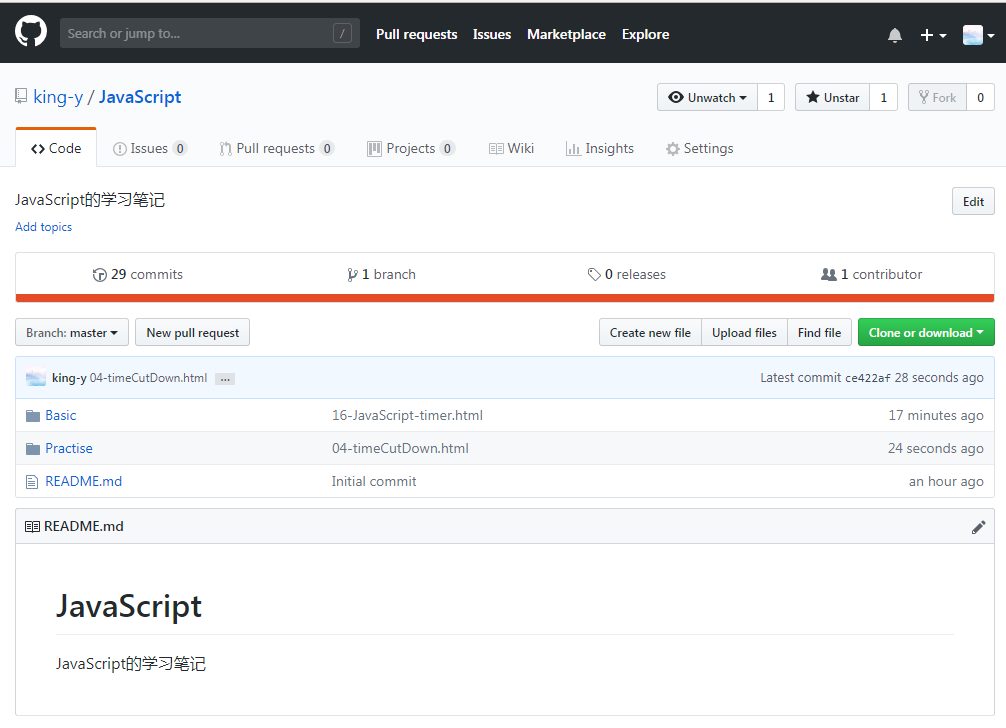Image resolution: width=1006 pixels, height=728 pixels.
Task: Click the JavaScript heading in README
Action: [x=129, y=606]
